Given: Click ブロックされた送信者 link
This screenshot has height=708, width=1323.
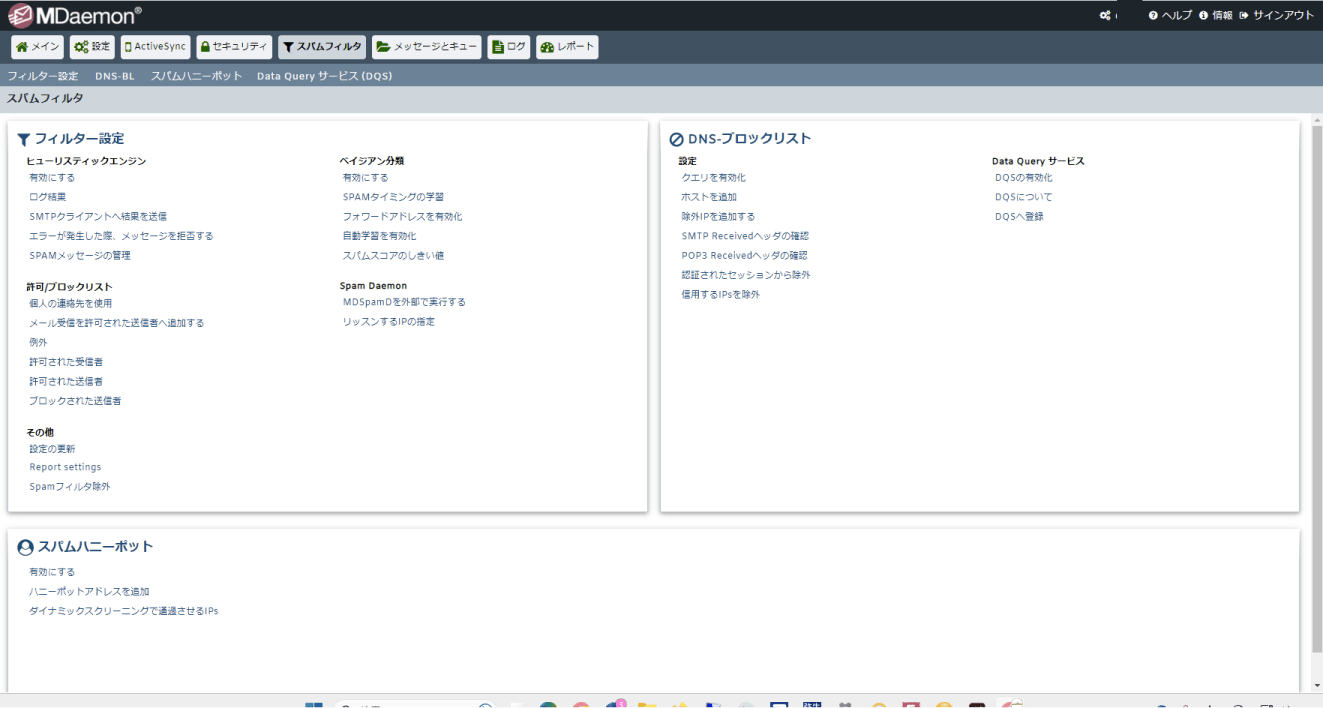Looking at the screenshot, I should [76, 400].
